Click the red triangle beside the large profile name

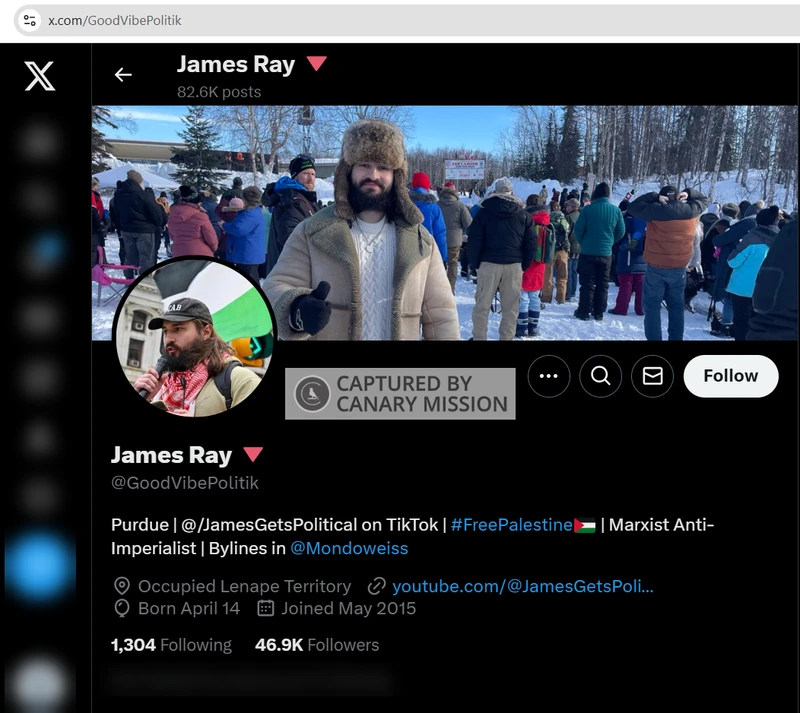pos(253,454)
